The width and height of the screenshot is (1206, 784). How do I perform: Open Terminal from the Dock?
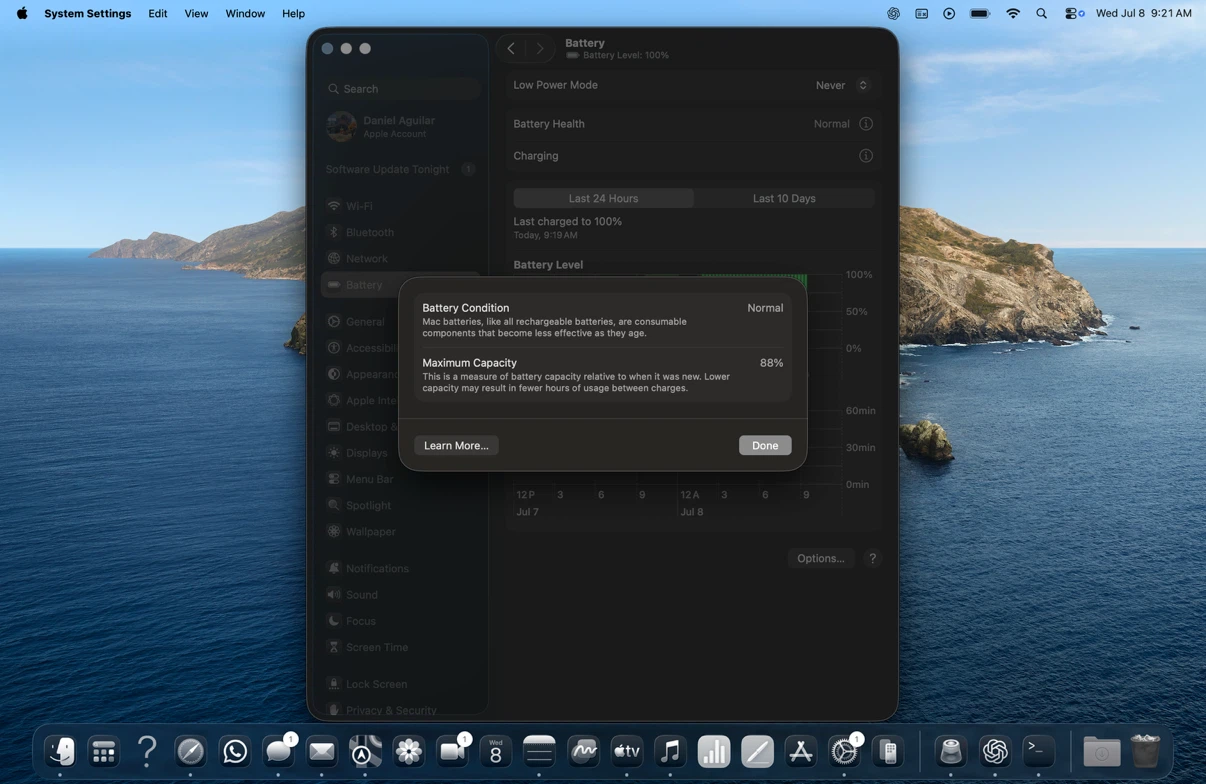1038,751
